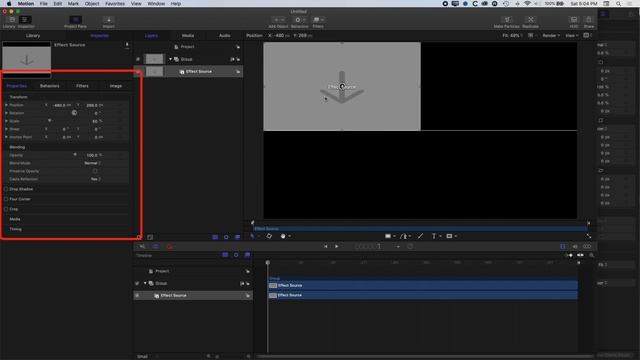The height and width of the screenshot is (360, 640).
Task: Open the Object menu in menu bar
Action: click(92, 3)
